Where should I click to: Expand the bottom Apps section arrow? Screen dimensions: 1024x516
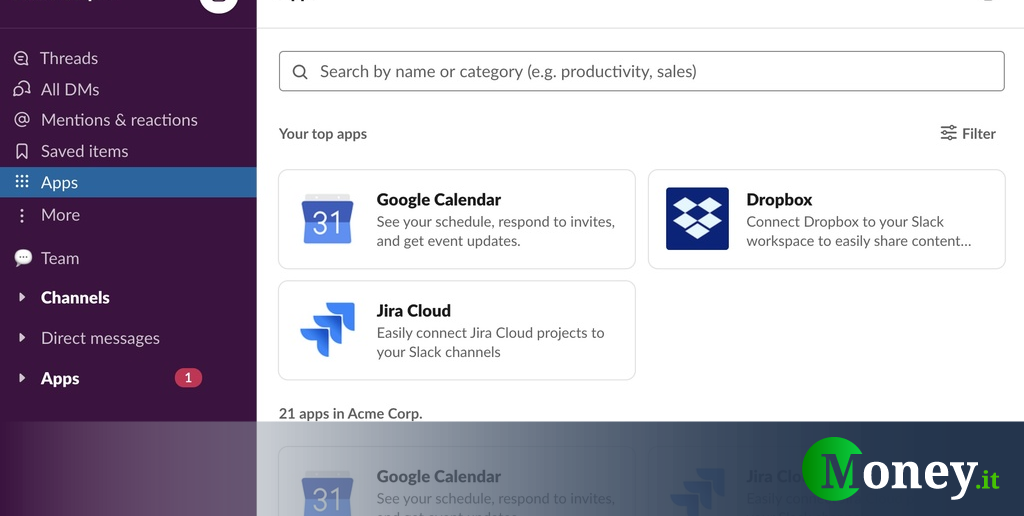click(22, 378)
